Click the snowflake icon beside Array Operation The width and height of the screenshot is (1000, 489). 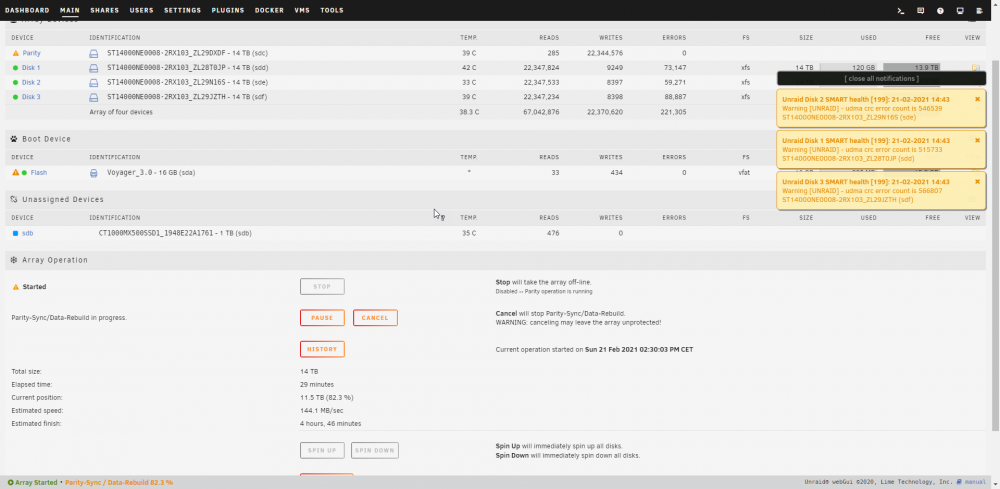tap(14, 260)
